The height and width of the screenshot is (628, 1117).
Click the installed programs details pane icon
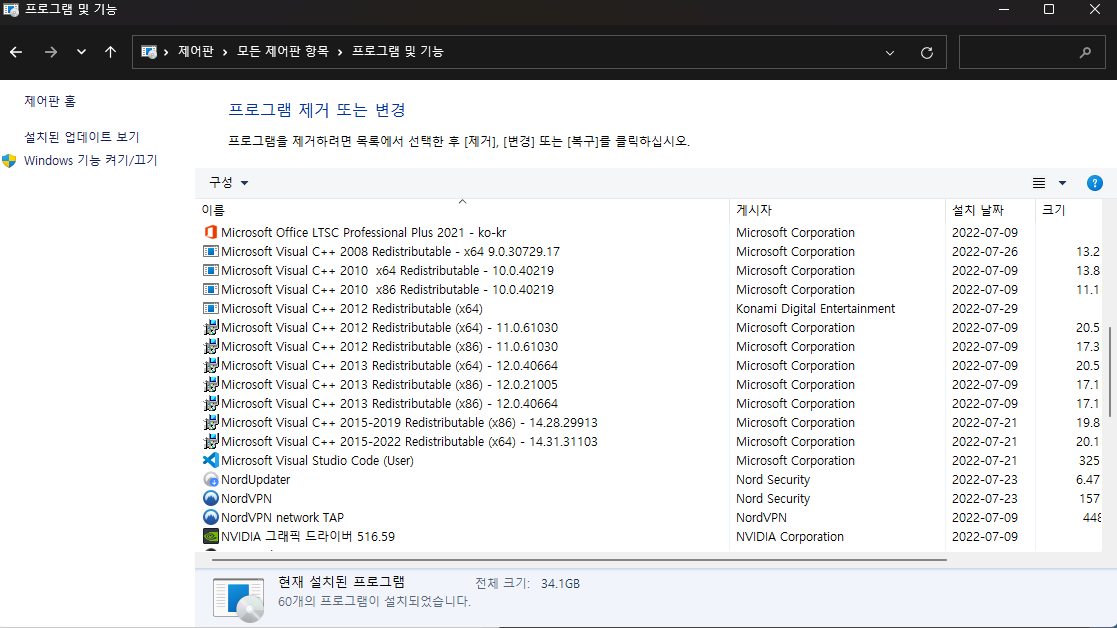[239, 600]
